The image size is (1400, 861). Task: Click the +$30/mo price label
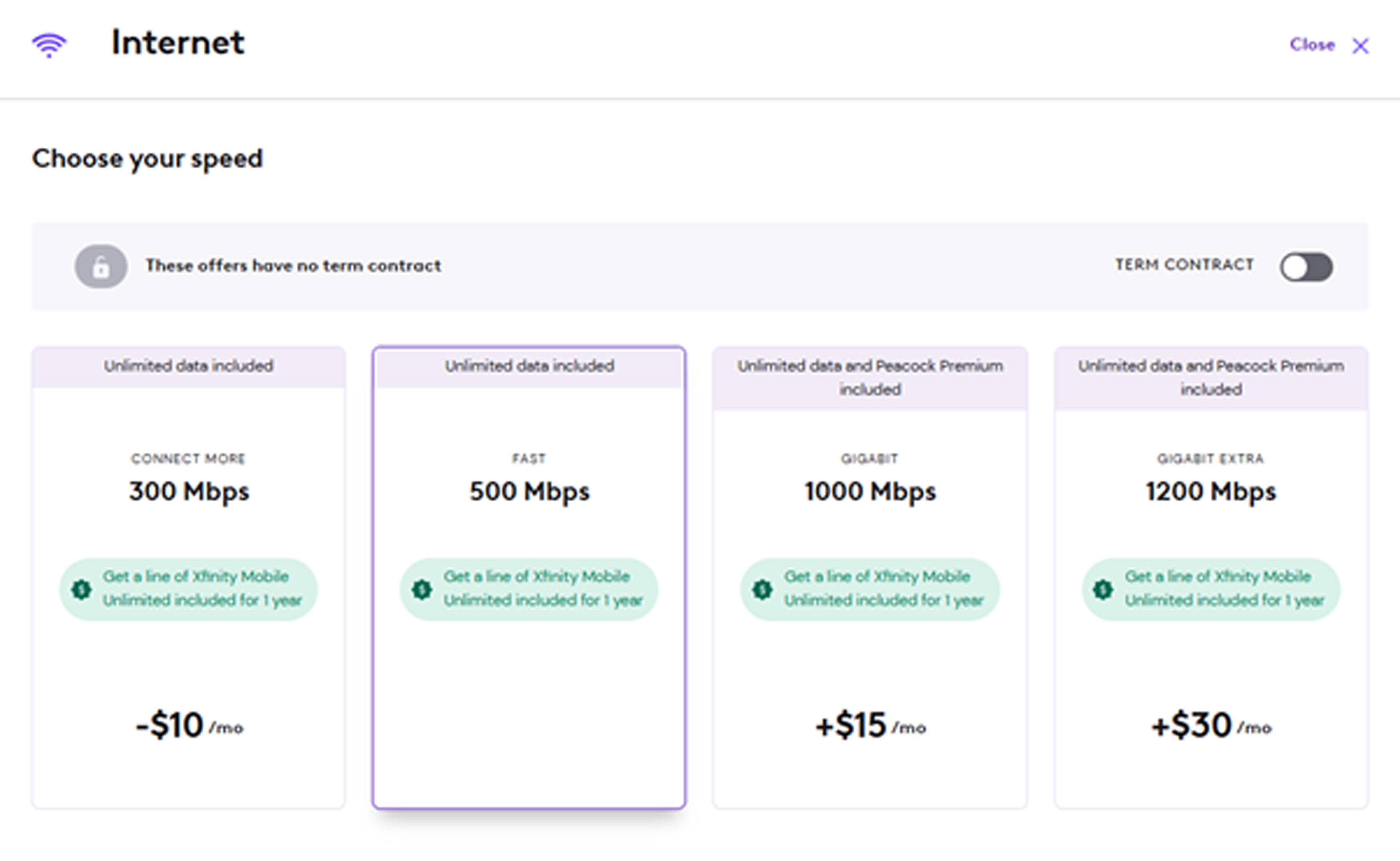pos(1210,725)
